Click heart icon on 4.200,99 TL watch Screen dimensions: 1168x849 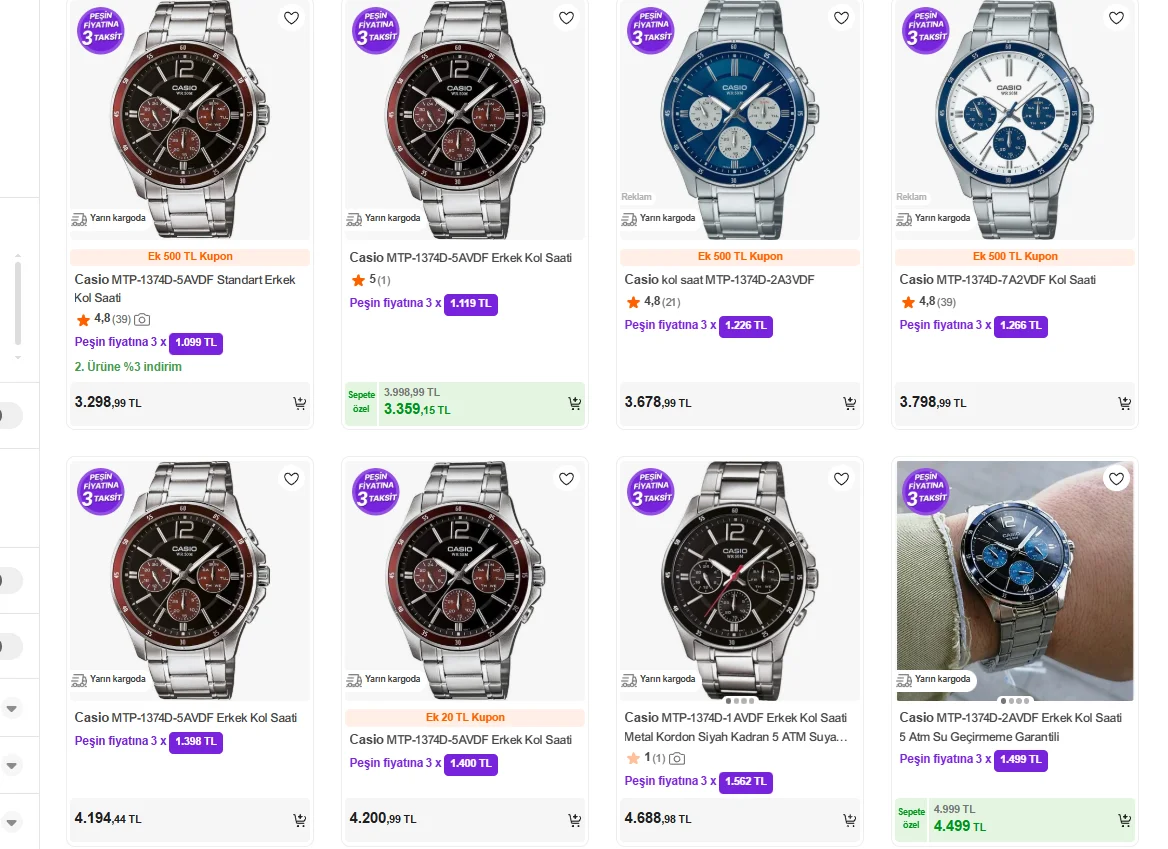point(566,479)
